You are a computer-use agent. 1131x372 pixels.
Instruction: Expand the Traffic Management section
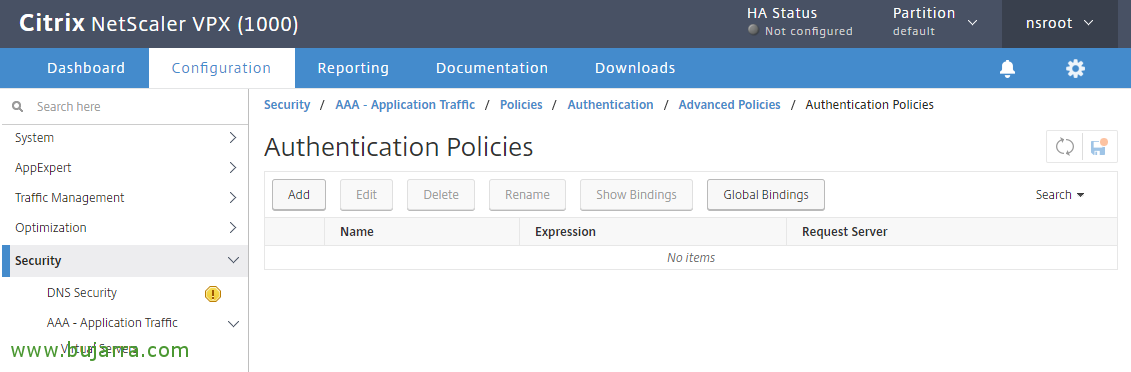click(124, 198)
